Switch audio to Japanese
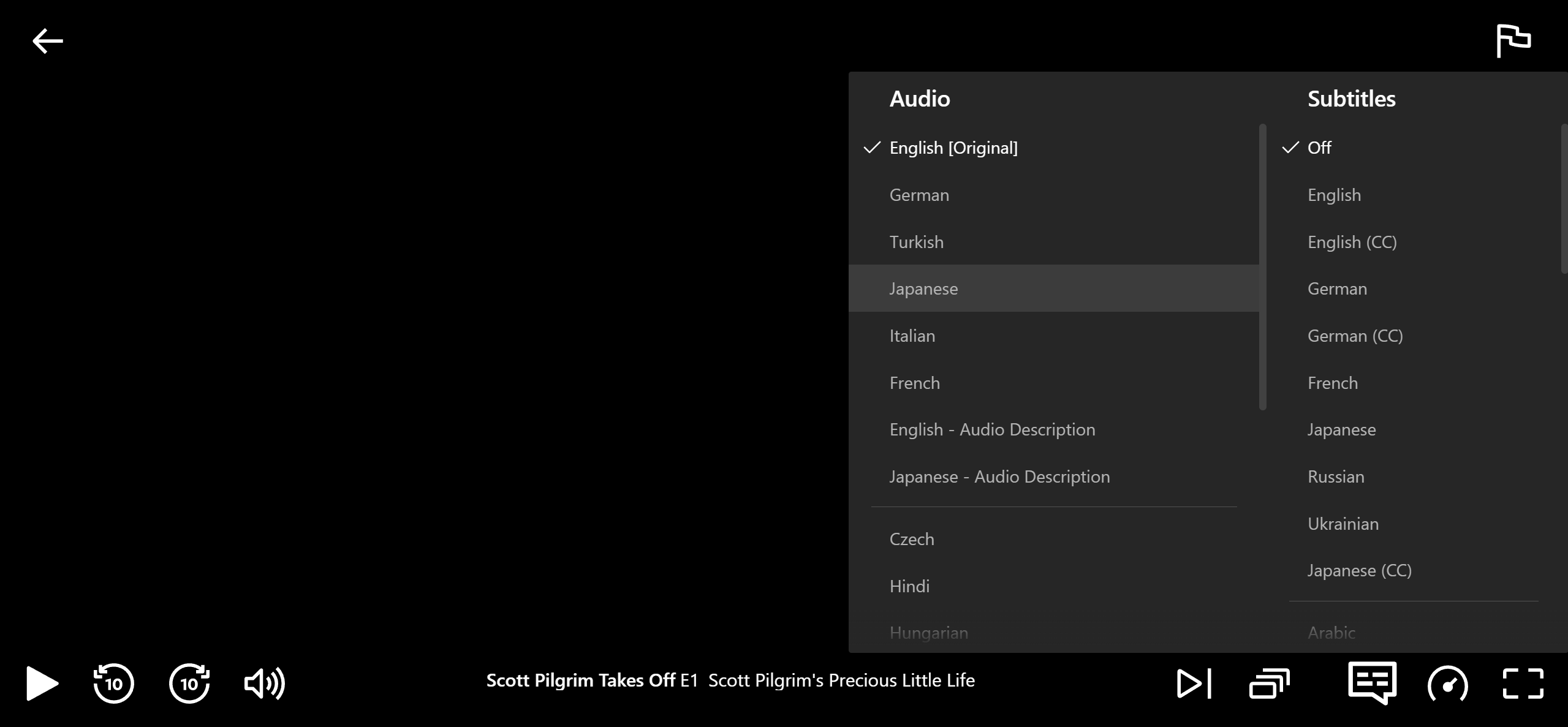This screenshot has width=1568, height=727. [923, 288]
